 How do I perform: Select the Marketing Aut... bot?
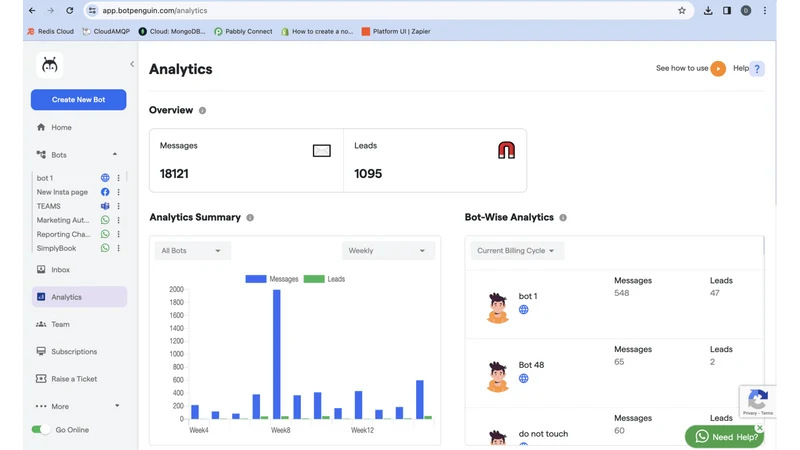[x=63, y=220]
